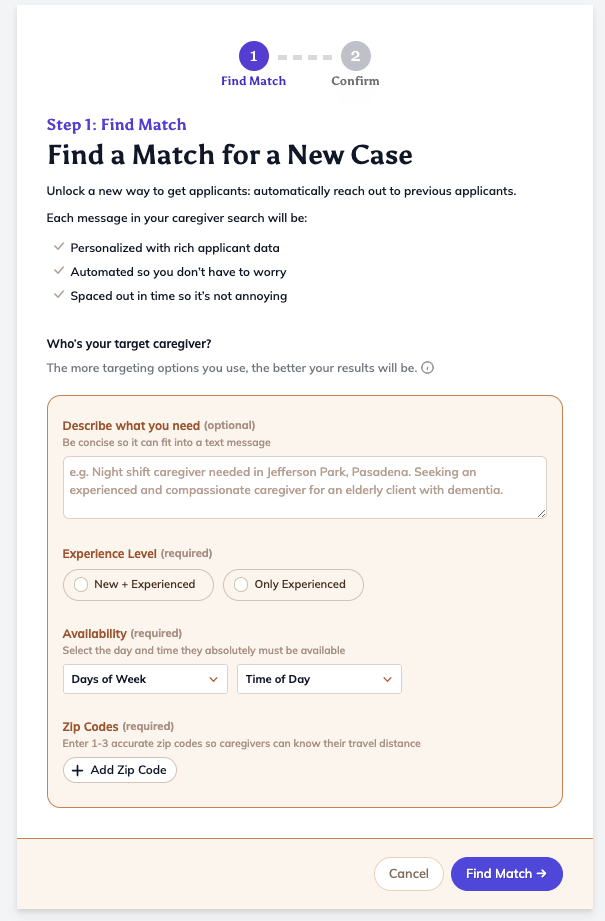Click the Find Match submit button
The image size is (605, 921).
pyautogui.click(x=507, y=873)
